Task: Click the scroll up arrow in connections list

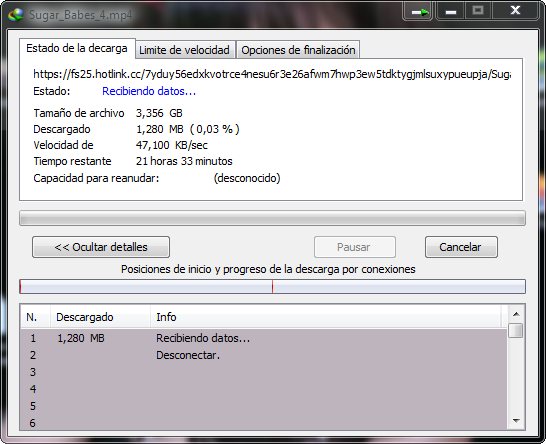Action: [x=516, y=314]
